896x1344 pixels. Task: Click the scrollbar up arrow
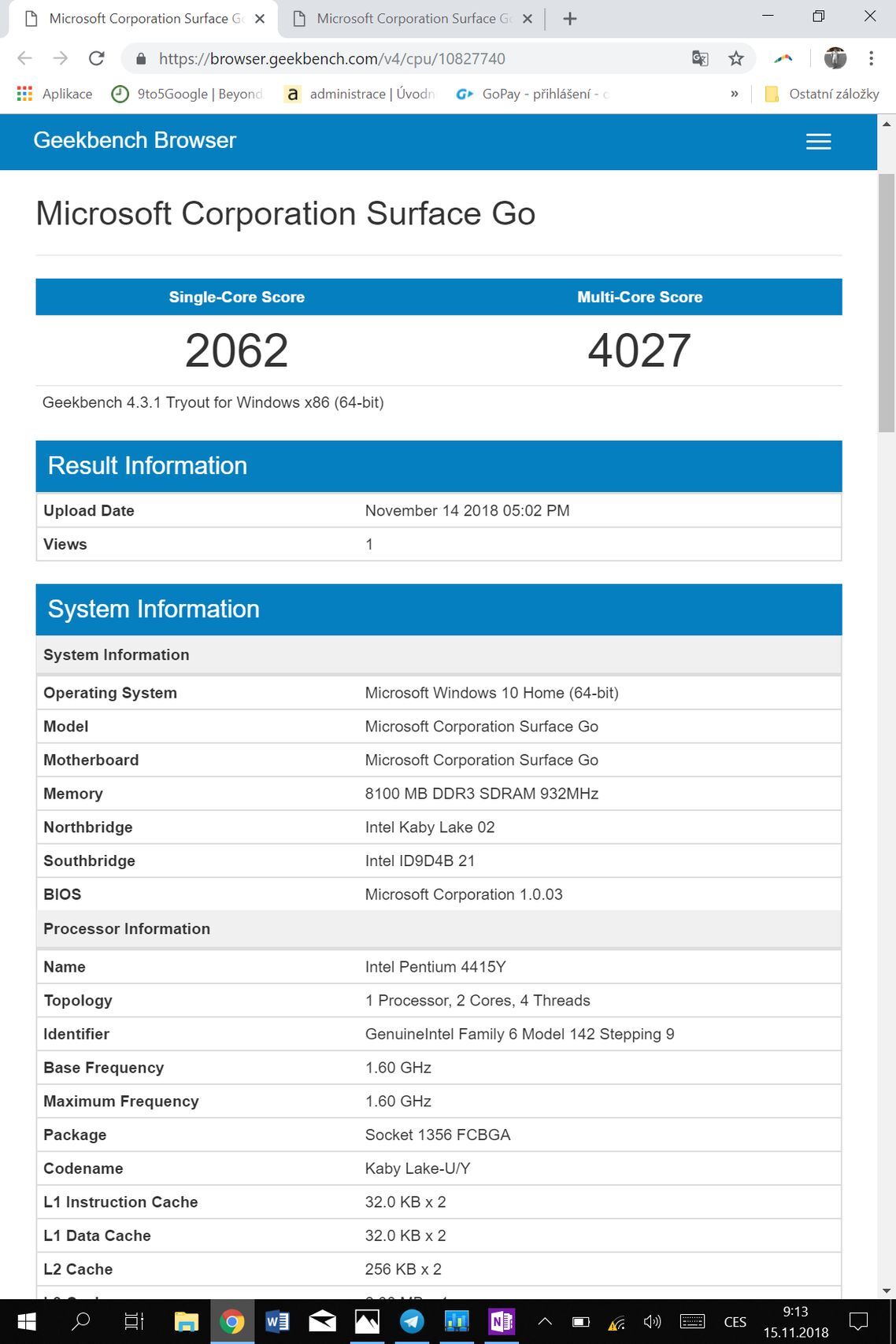(x=887, y=124)
